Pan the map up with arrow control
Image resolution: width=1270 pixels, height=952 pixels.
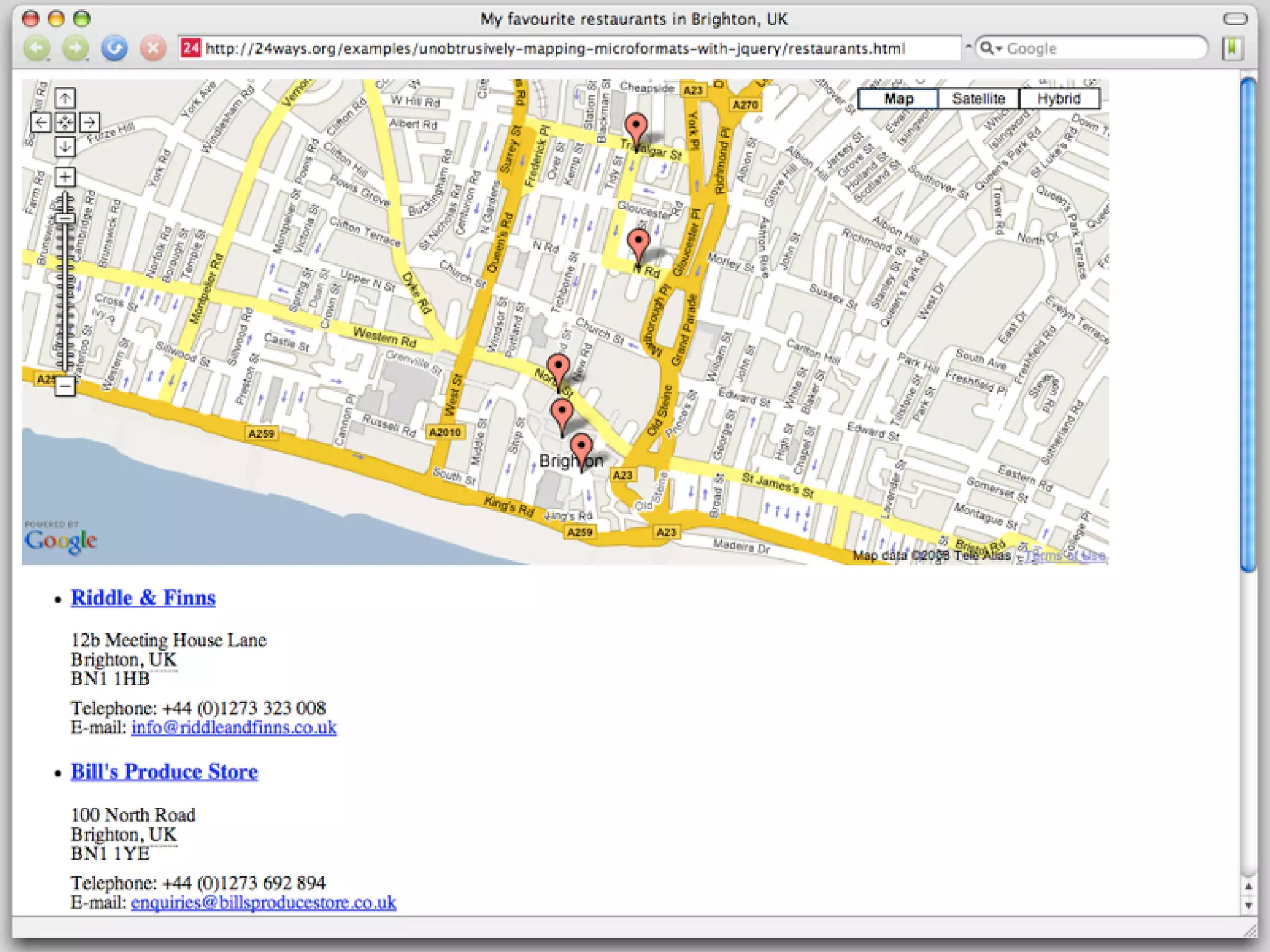[65, 98]
